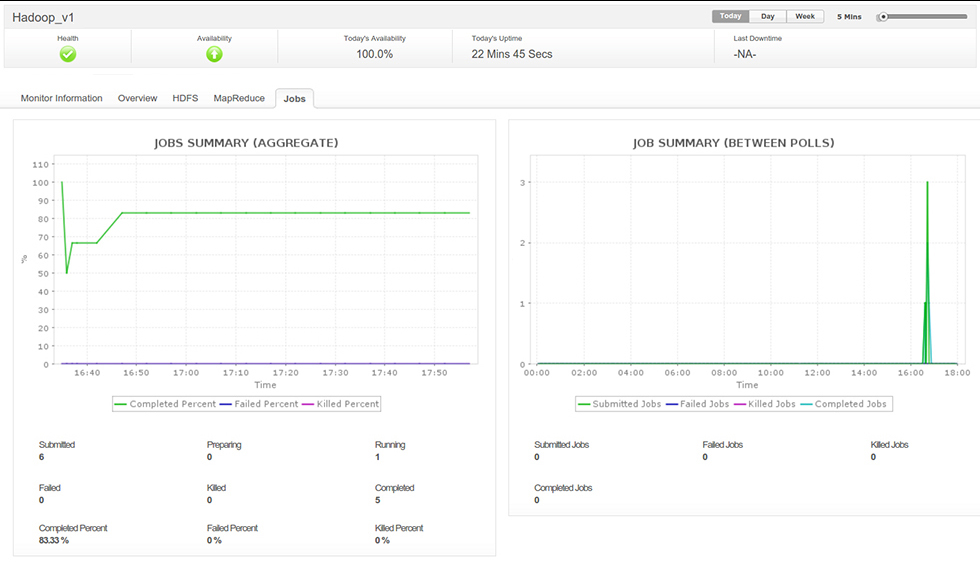The image size is (980, 565).
Task: Select the Jobs tab
Action: pyautogui.click(x=294, y=99)
